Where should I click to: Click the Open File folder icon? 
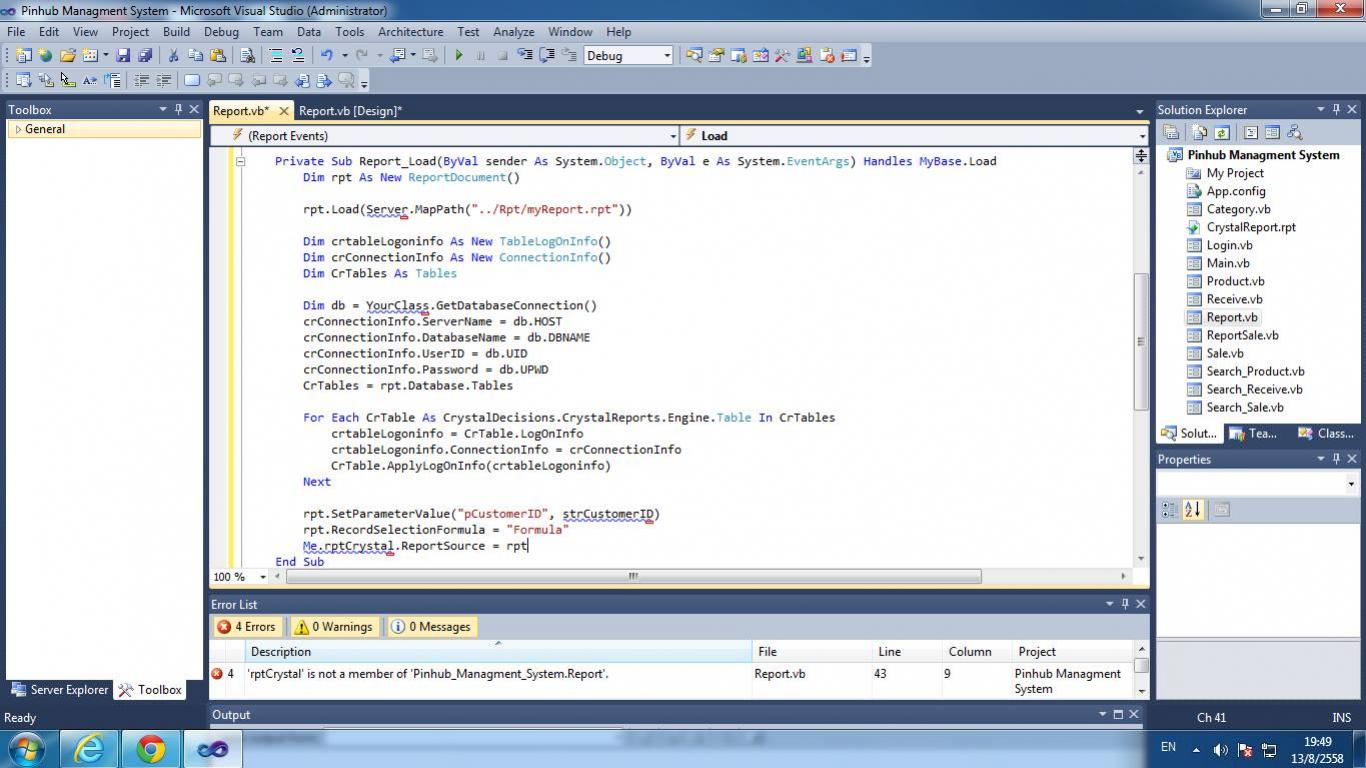coord(68,56)
